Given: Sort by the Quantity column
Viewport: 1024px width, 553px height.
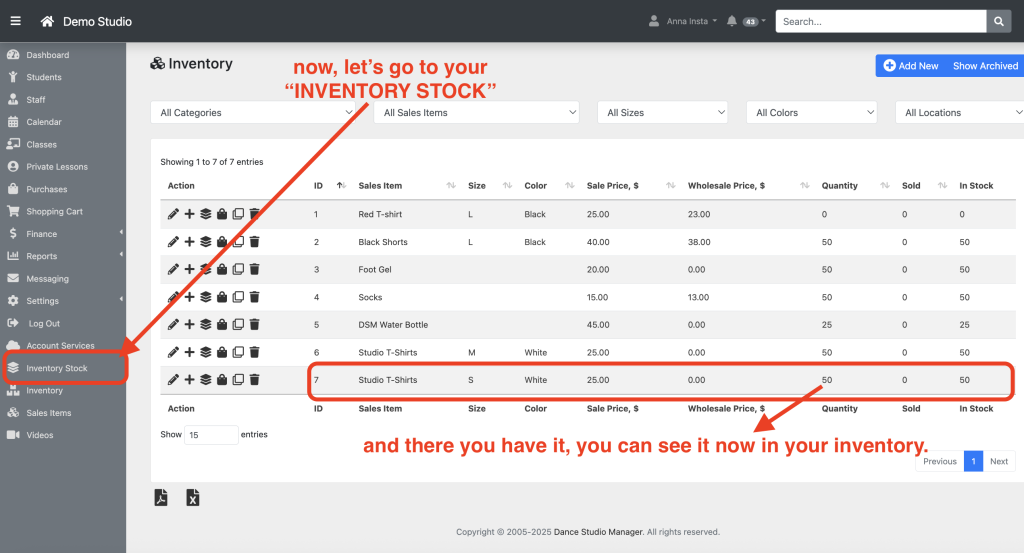Looking at the screenshot, I should pyautogui.click(x=855, y=185).
